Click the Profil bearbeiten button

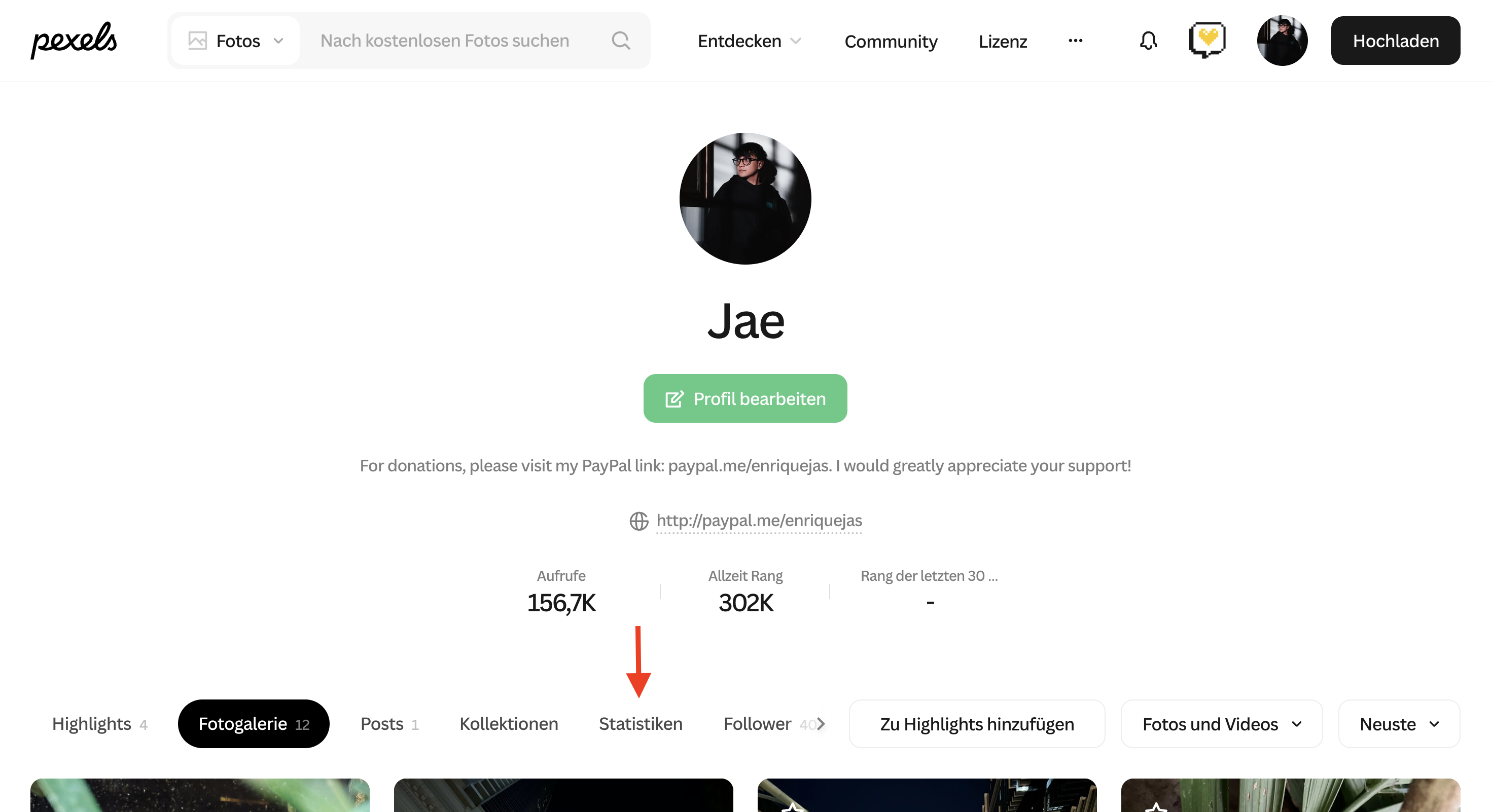[745, 398]
